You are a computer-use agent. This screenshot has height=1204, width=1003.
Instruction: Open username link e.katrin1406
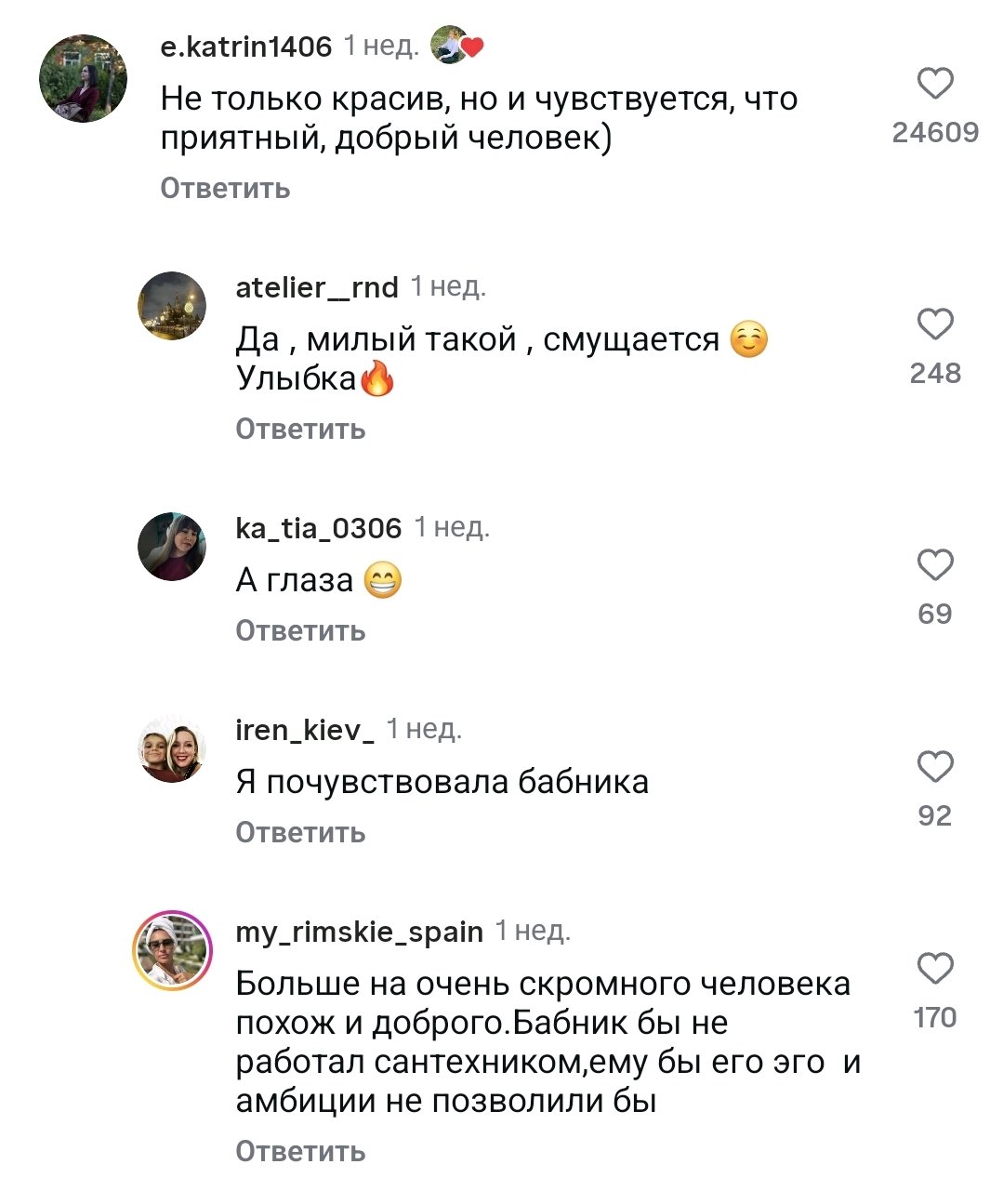tap(245, 46)
